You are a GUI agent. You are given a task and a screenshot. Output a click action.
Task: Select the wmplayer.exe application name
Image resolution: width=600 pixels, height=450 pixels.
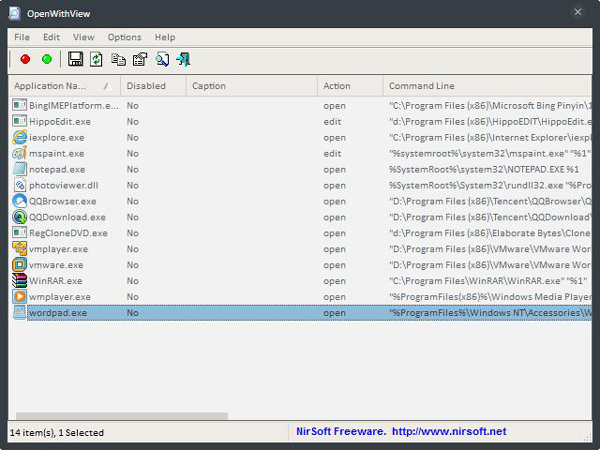tap(60, 297)
